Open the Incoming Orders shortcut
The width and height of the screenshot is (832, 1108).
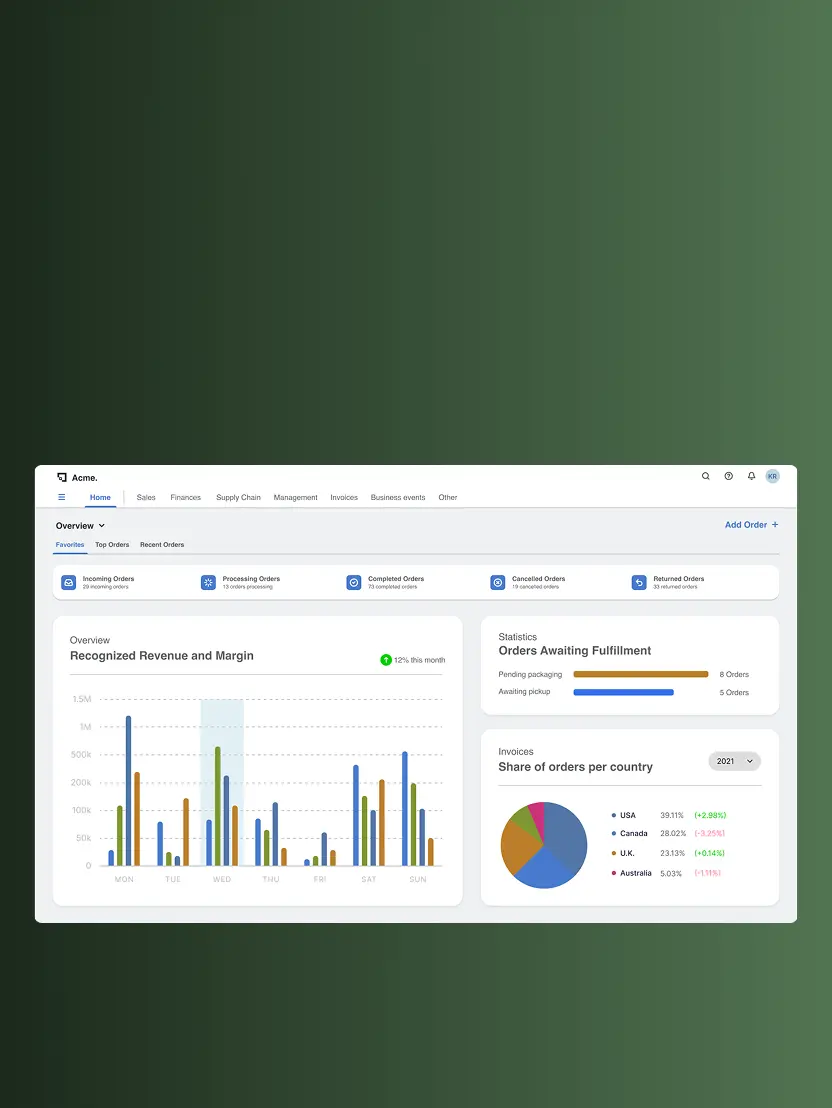pyautogui.click(x=98, y=582)
